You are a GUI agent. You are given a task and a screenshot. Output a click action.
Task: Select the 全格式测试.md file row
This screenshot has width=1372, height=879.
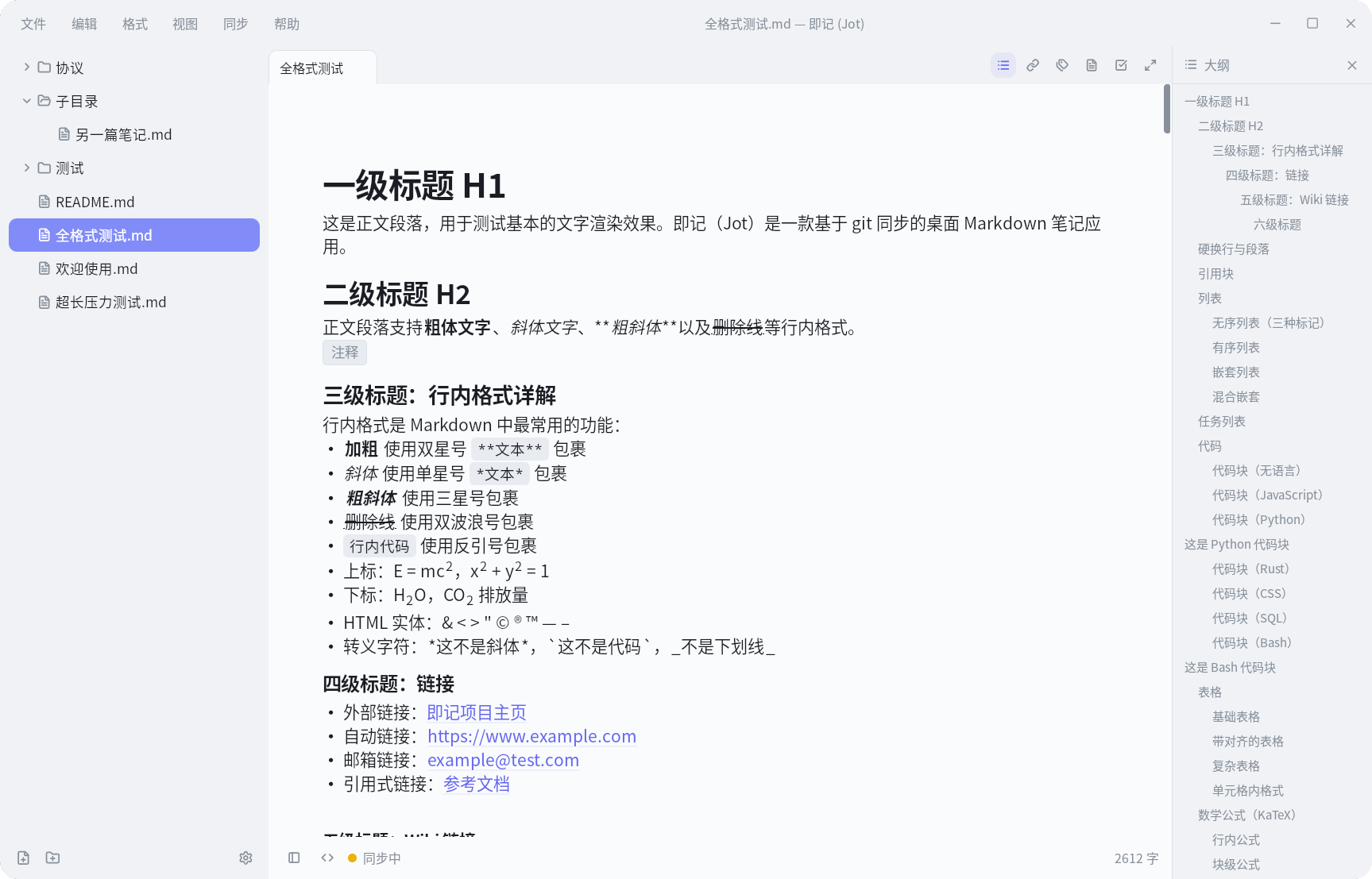133,235
